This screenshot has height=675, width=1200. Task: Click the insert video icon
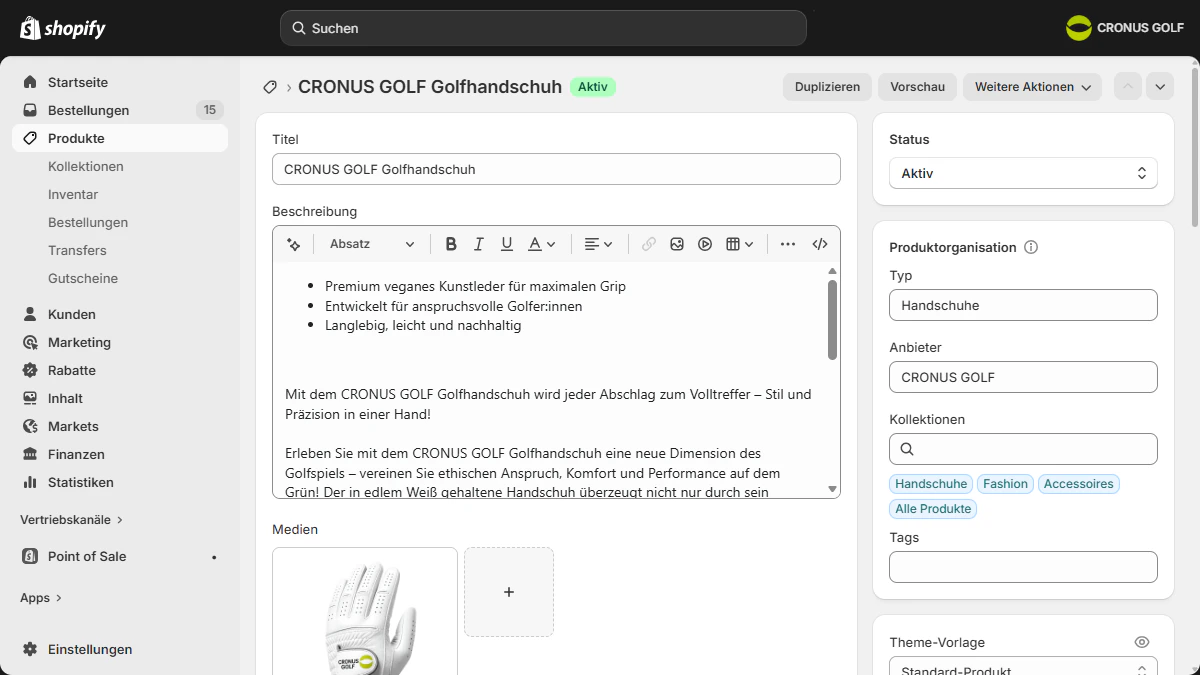pos(705,244)
